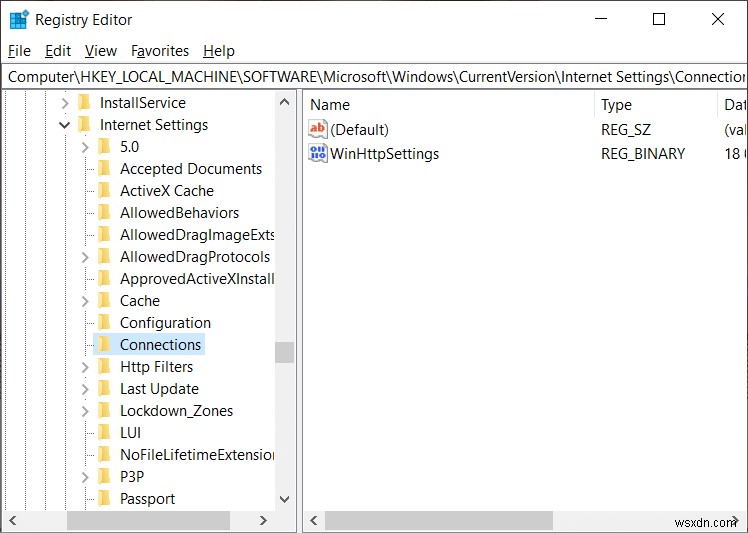Click the tree pane scroll down arrow
748x533 pixels.
(x=284, y=500)
